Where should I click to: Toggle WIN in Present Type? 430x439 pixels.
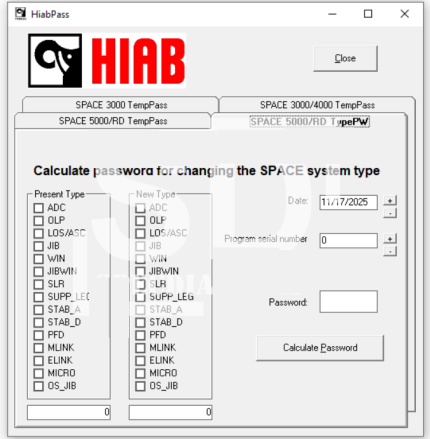39,259
